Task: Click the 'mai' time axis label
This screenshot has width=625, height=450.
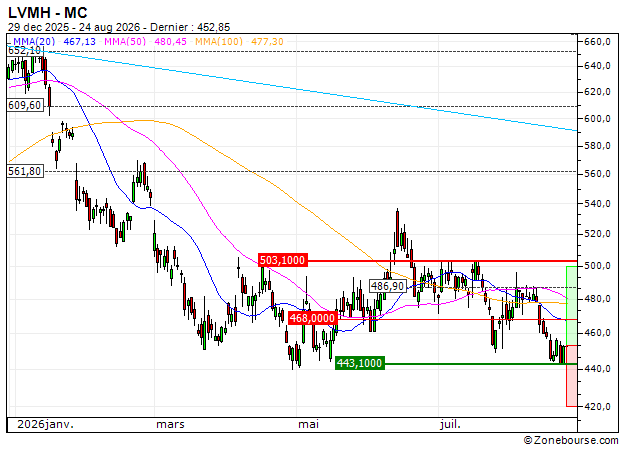Action: (308, 424)
